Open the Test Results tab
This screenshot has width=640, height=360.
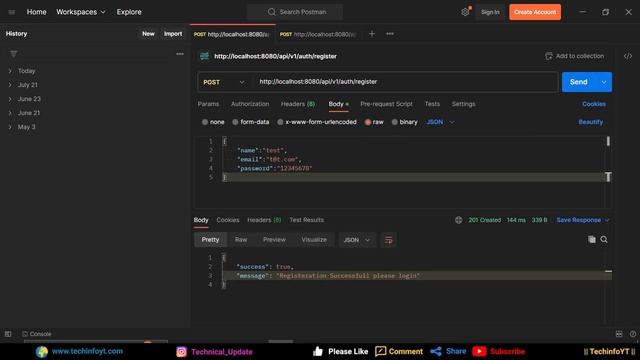[x=307, y=220]
